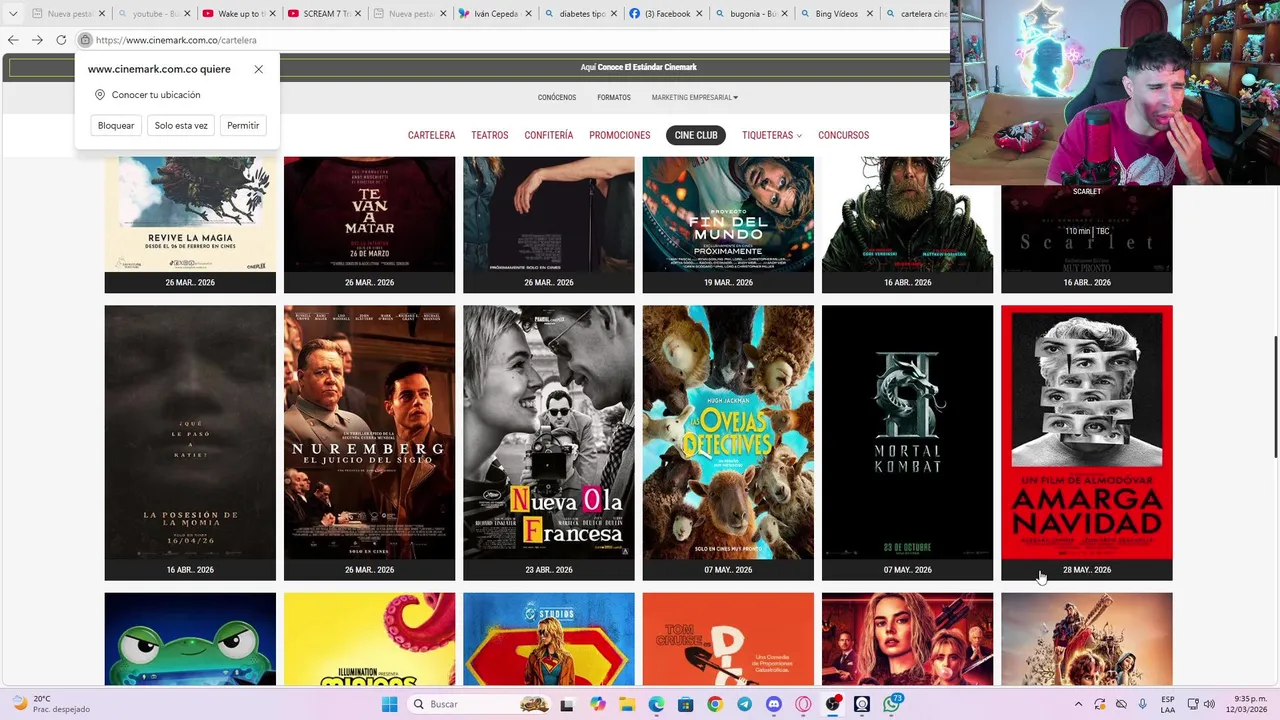Allow location with the Permitir button
This screenshot has width=1280, height=720.
pos(243,125)
